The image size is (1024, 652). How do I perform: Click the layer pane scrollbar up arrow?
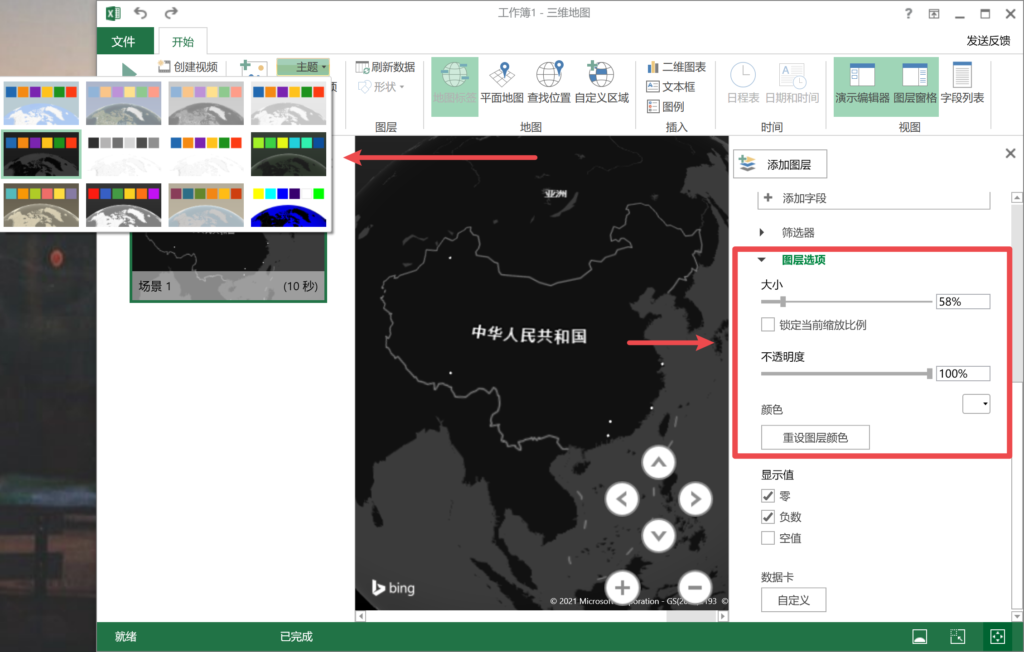(1017, 197)
